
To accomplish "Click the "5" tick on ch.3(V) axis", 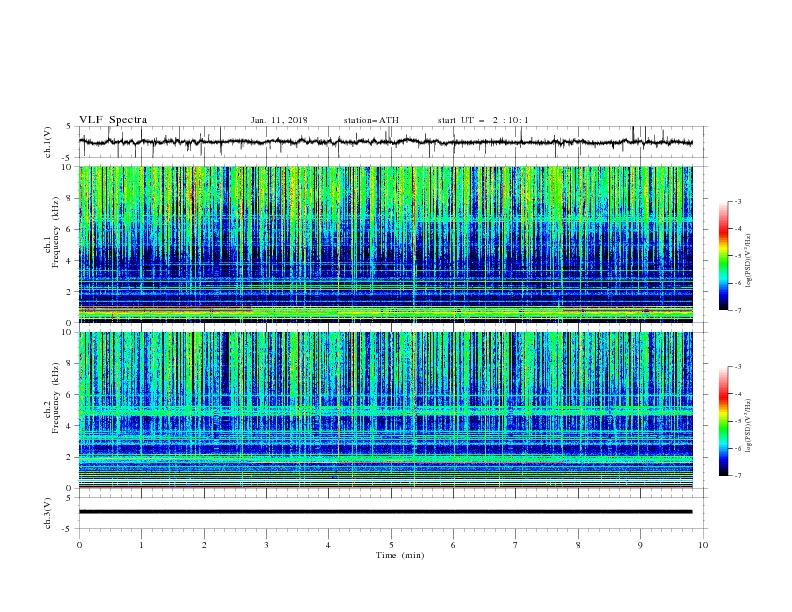I will [70, 497].
